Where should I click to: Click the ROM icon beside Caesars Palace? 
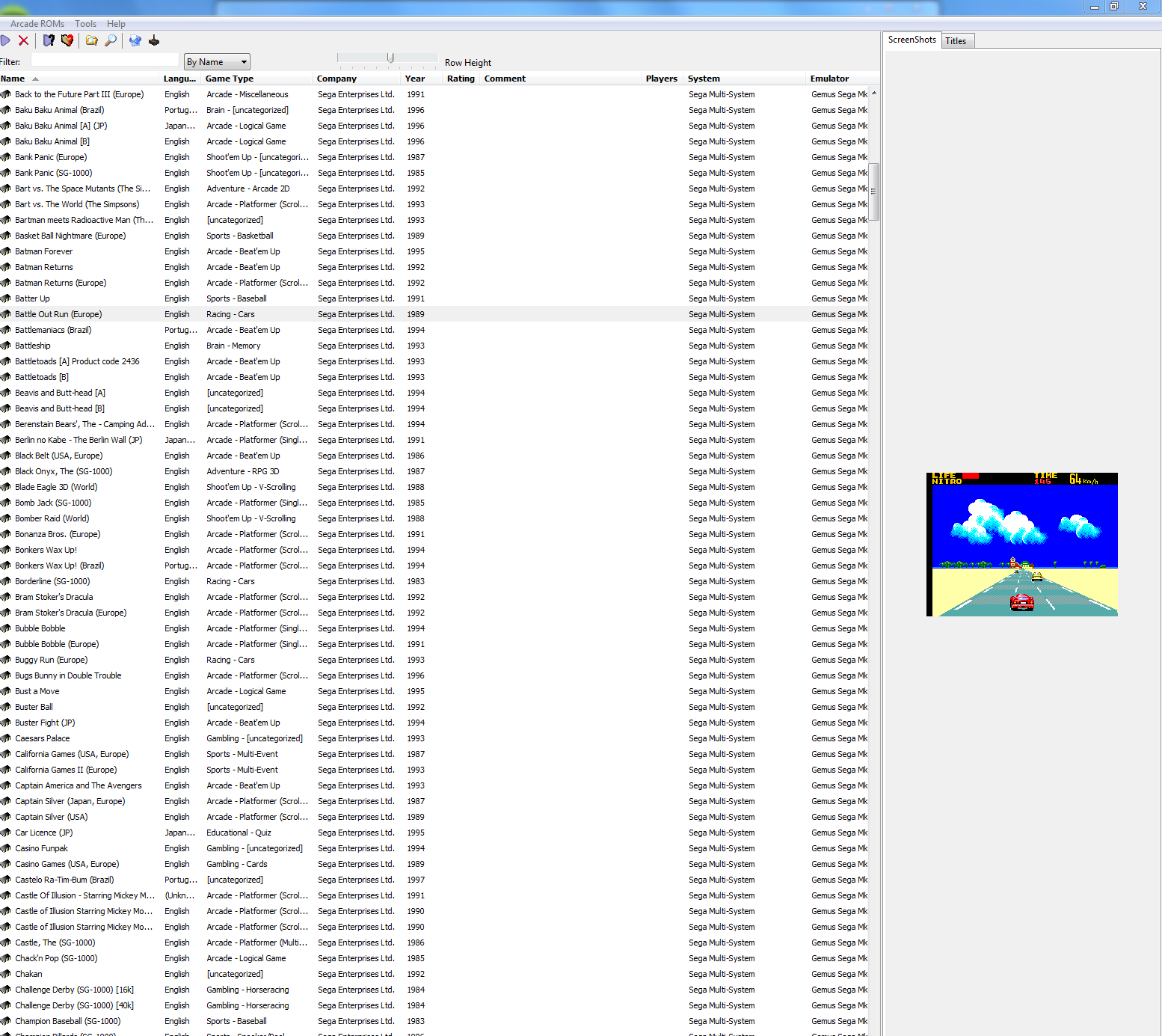6,738
